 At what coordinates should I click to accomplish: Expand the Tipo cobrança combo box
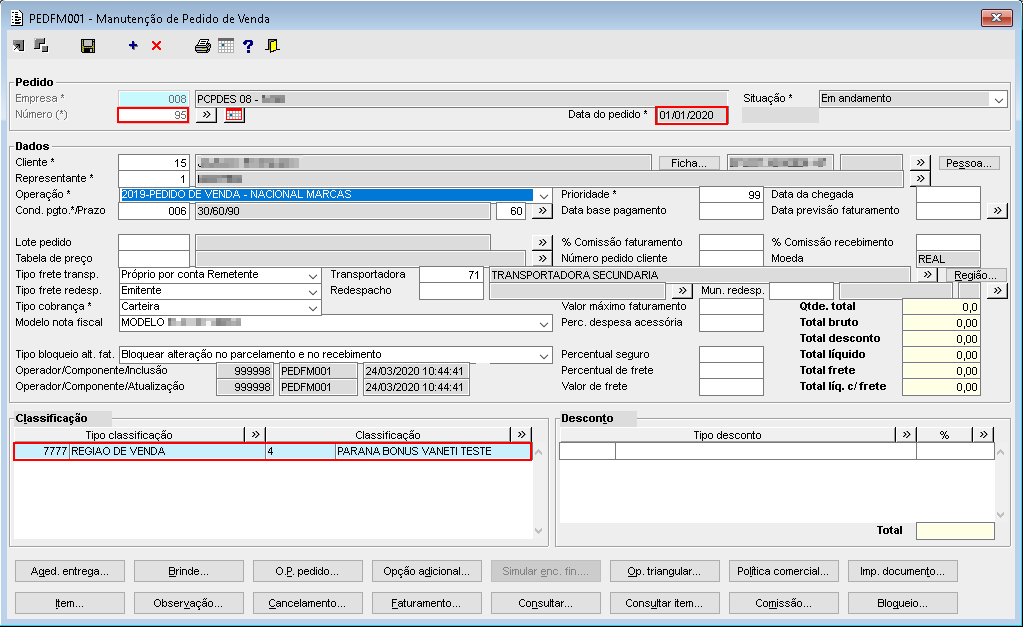click(312, 307)
